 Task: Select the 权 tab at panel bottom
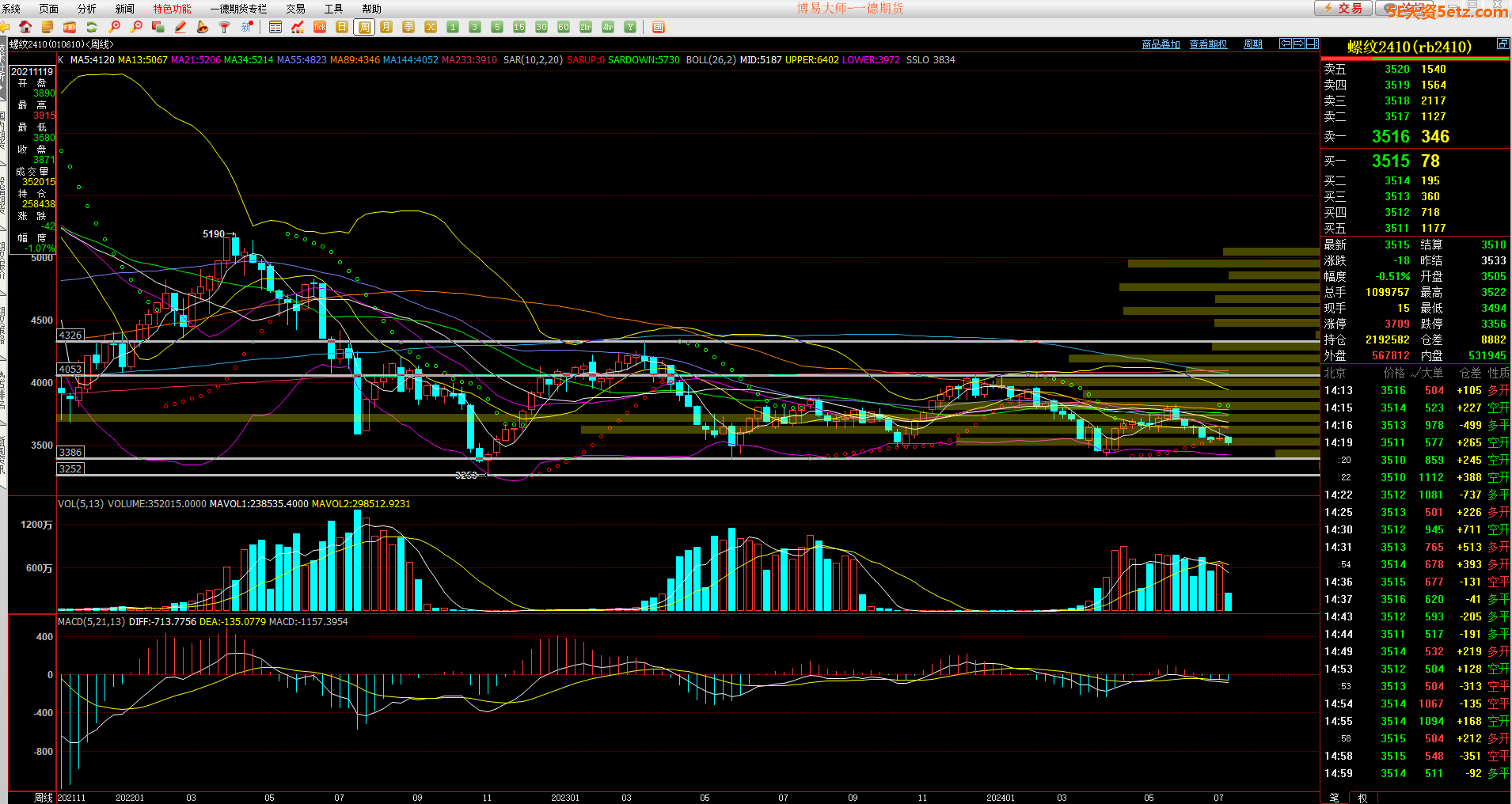(x=1362, y=798)
